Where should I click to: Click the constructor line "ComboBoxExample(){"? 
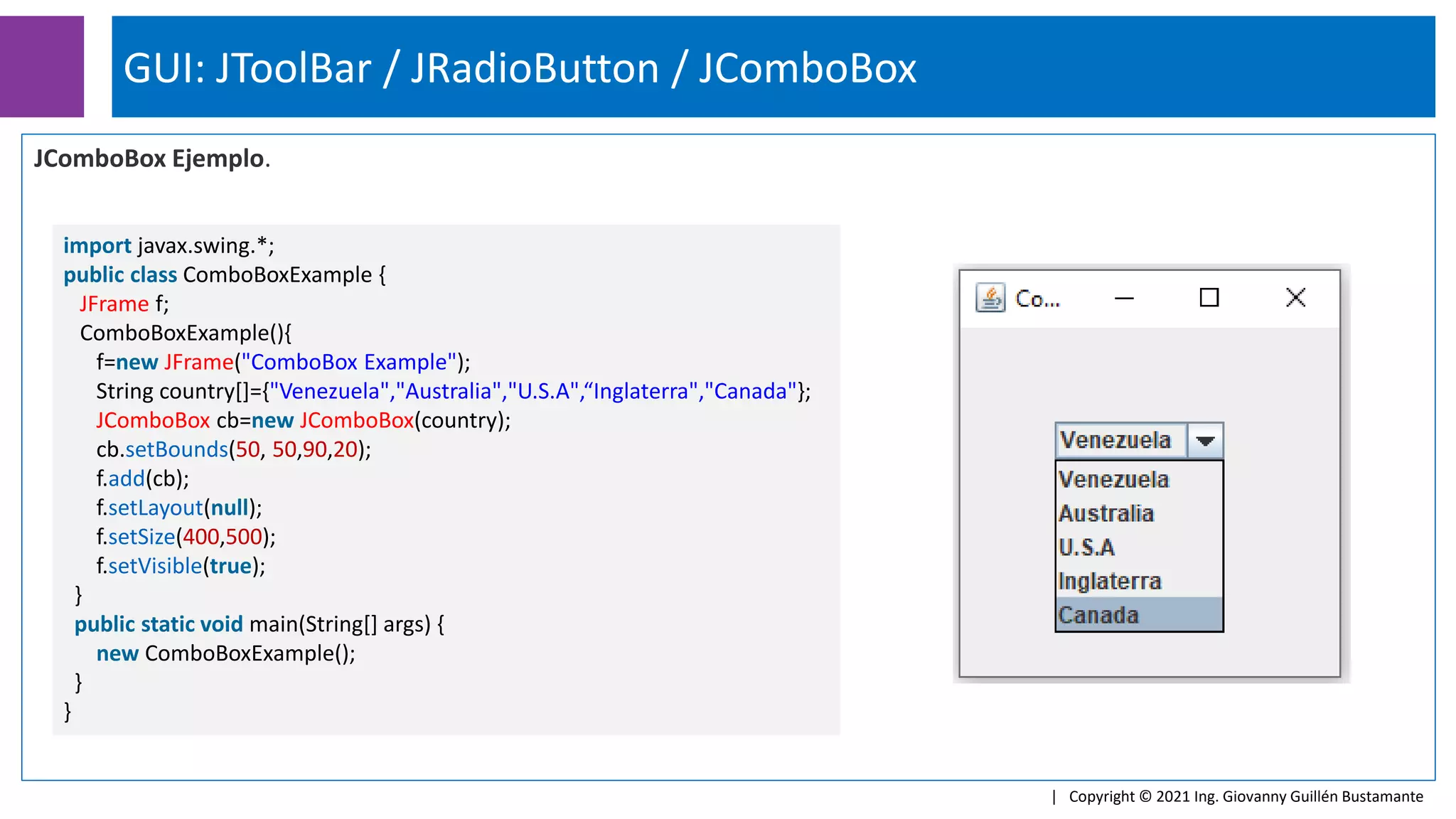pyautogui.click(x=186, y=333)
